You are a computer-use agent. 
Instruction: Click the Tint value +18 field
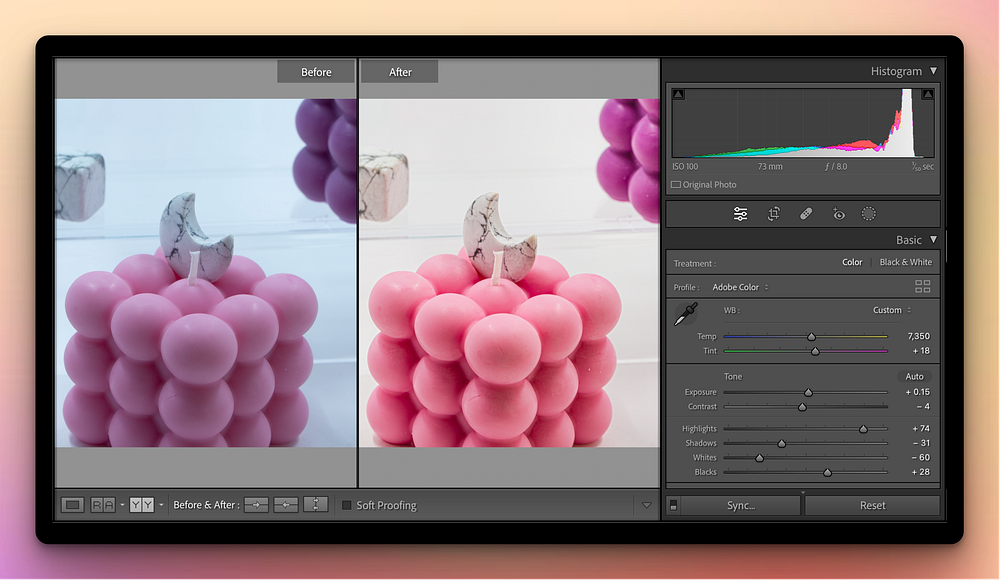pos(921,350)
